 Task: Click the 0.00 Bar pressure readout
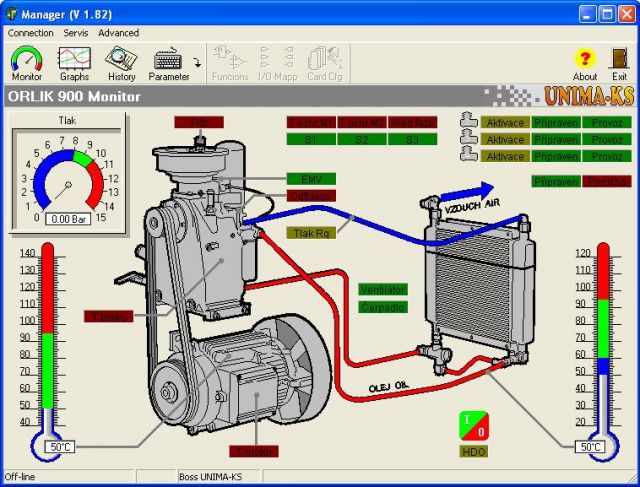click(x=68, y=219)
